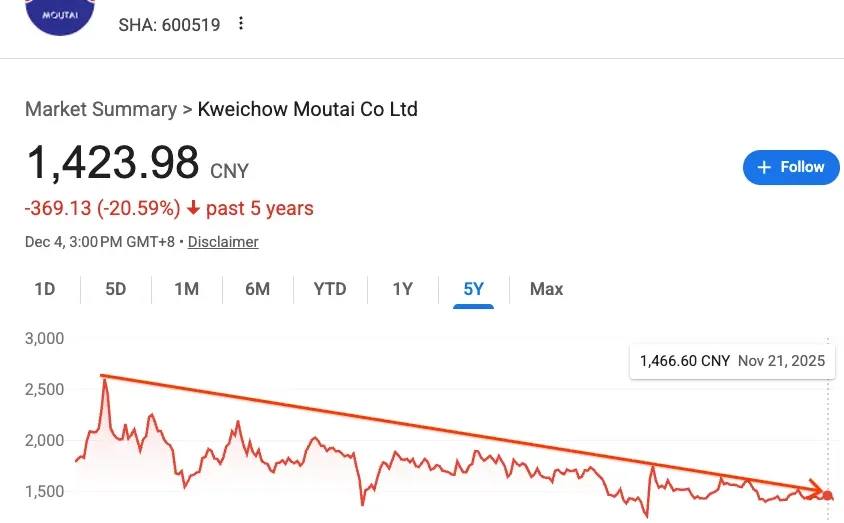
Task: View the 1Y price history
Action: point(403,289)
